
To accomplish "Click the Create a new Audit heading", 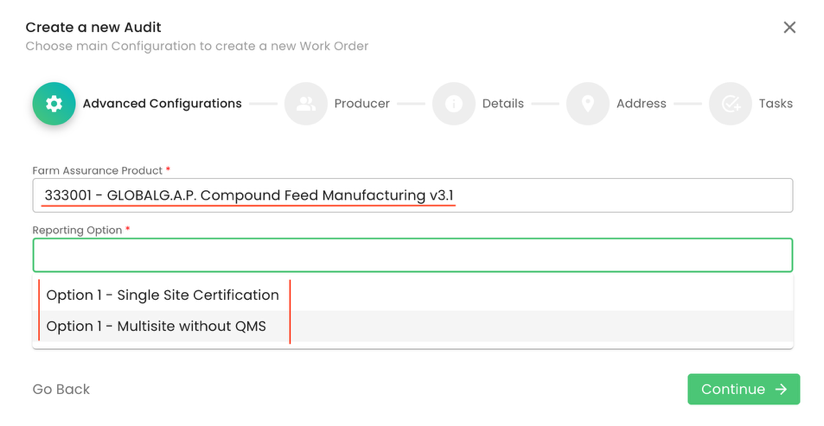I will [93, 27].
